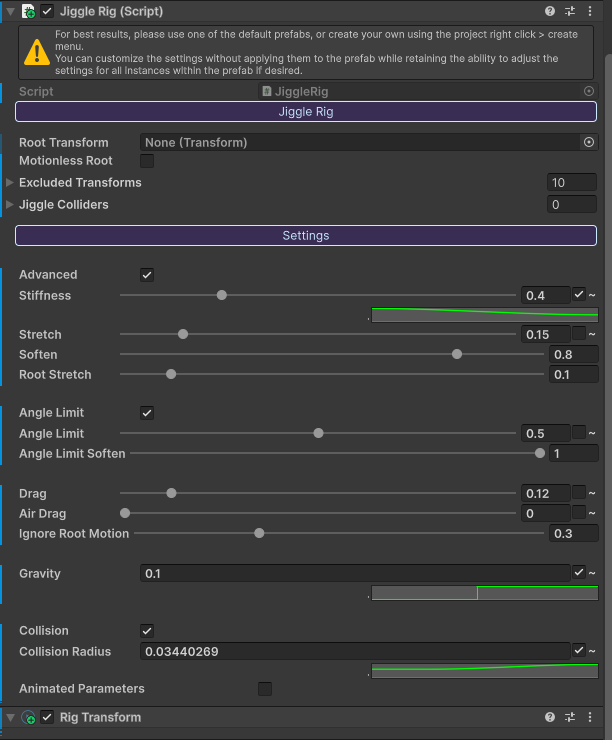Image resolution: width=612 pixels, height=740 pixels.
Task: Open presets for Jiggle Rig component
Action: tap(570, 11)
